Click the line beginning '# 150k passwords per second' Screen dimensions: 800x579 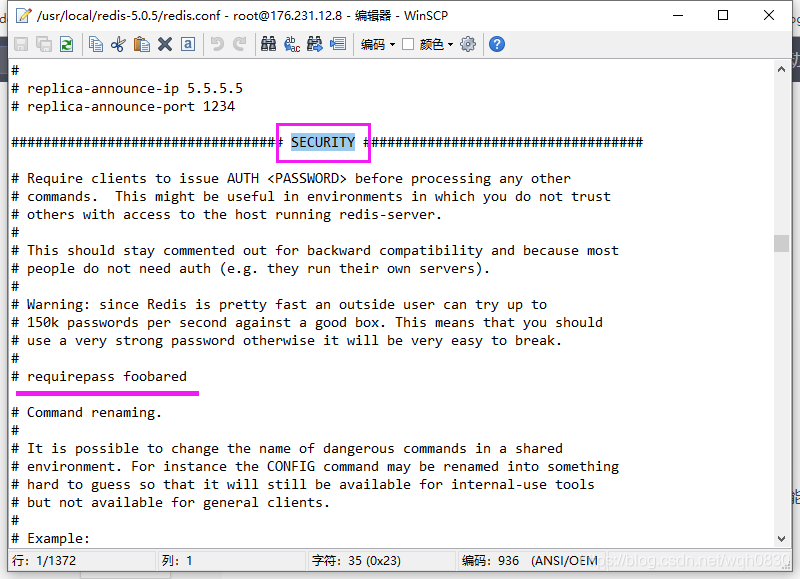307,322
